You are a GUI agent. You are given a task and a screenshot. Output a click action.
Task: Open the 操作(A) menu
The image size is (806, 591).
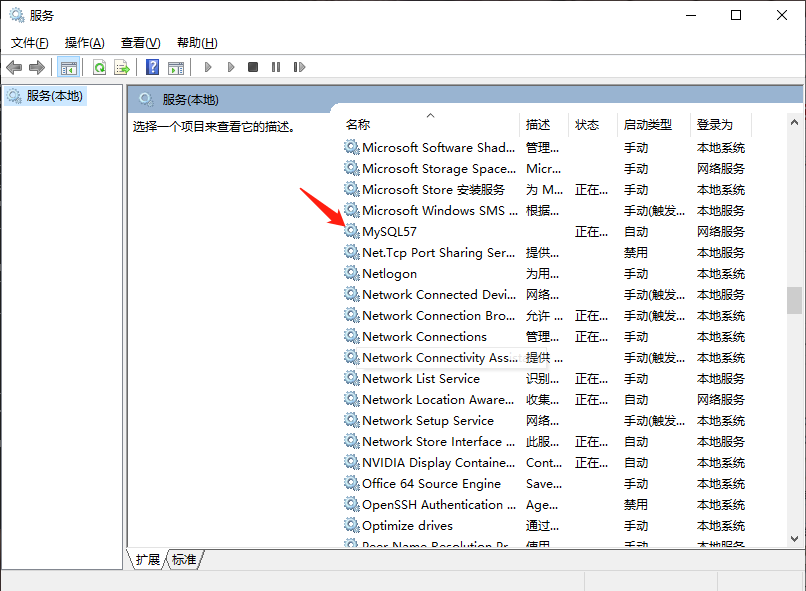pyautogui.click(x=85, y=43)
